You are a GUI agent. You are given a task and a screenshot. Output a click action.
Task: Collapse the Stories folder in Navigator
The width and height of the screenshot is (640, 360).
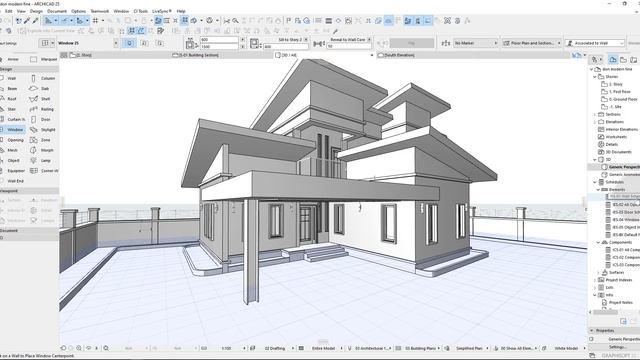[595, 77]
